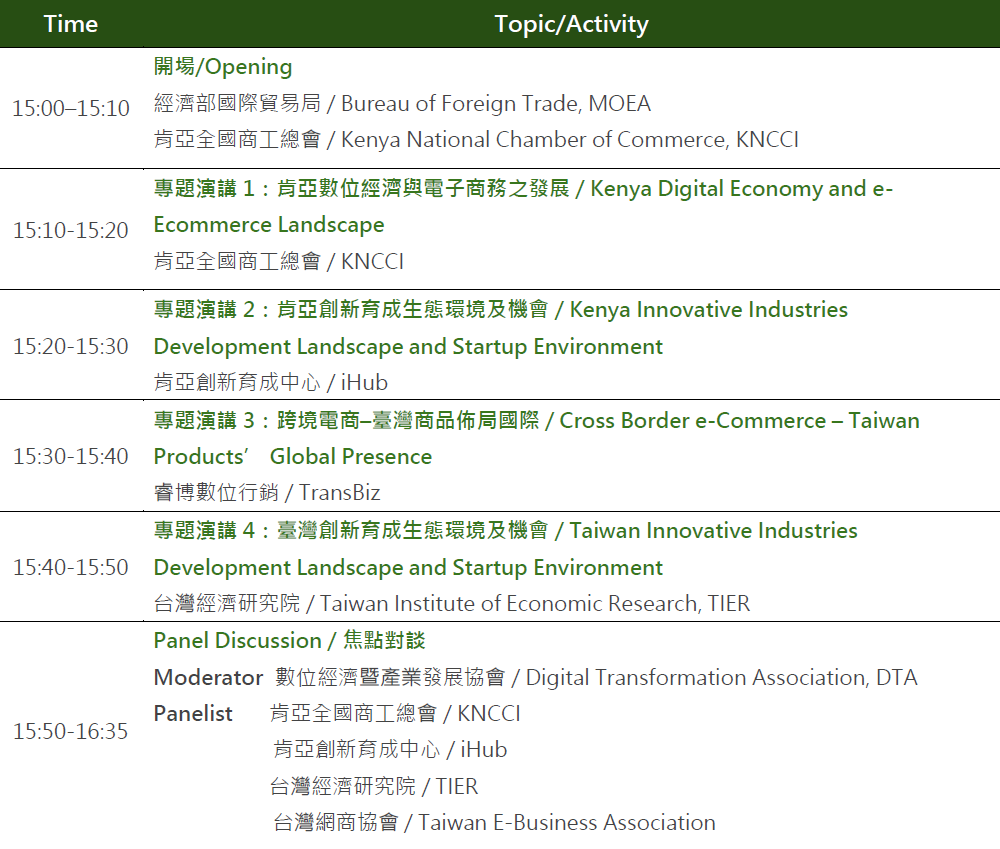
Task: Click 肯亞全國商工總會 / KNCCI speaker under talk 1
Action: [x=279, y=262]
